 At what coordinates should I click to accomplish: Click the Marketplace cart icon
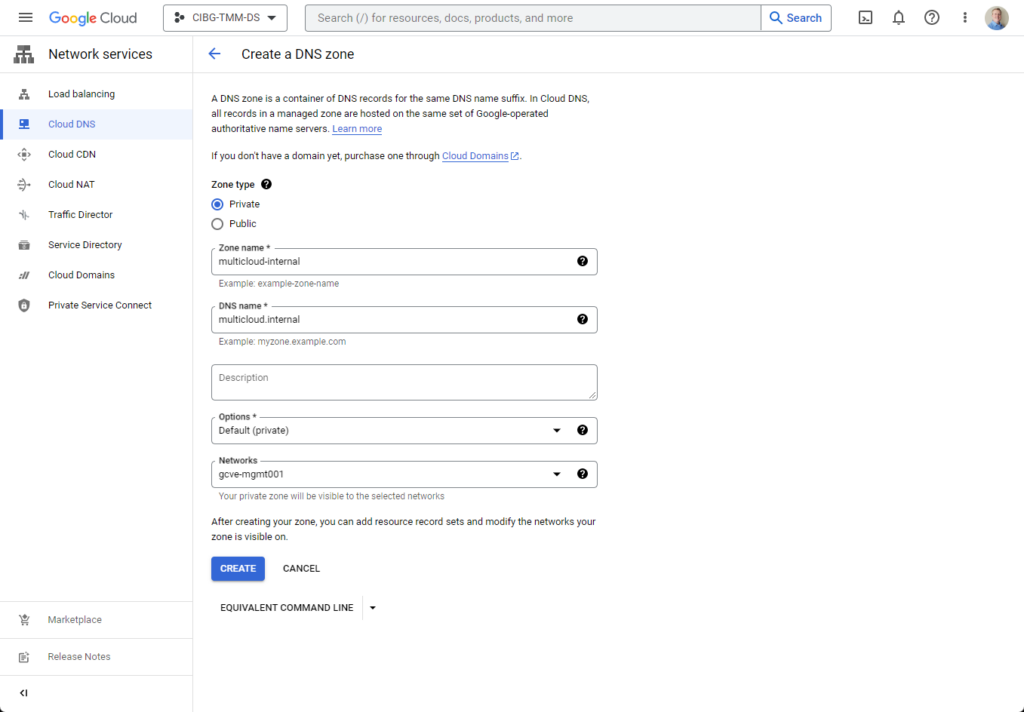coord(24,620)
